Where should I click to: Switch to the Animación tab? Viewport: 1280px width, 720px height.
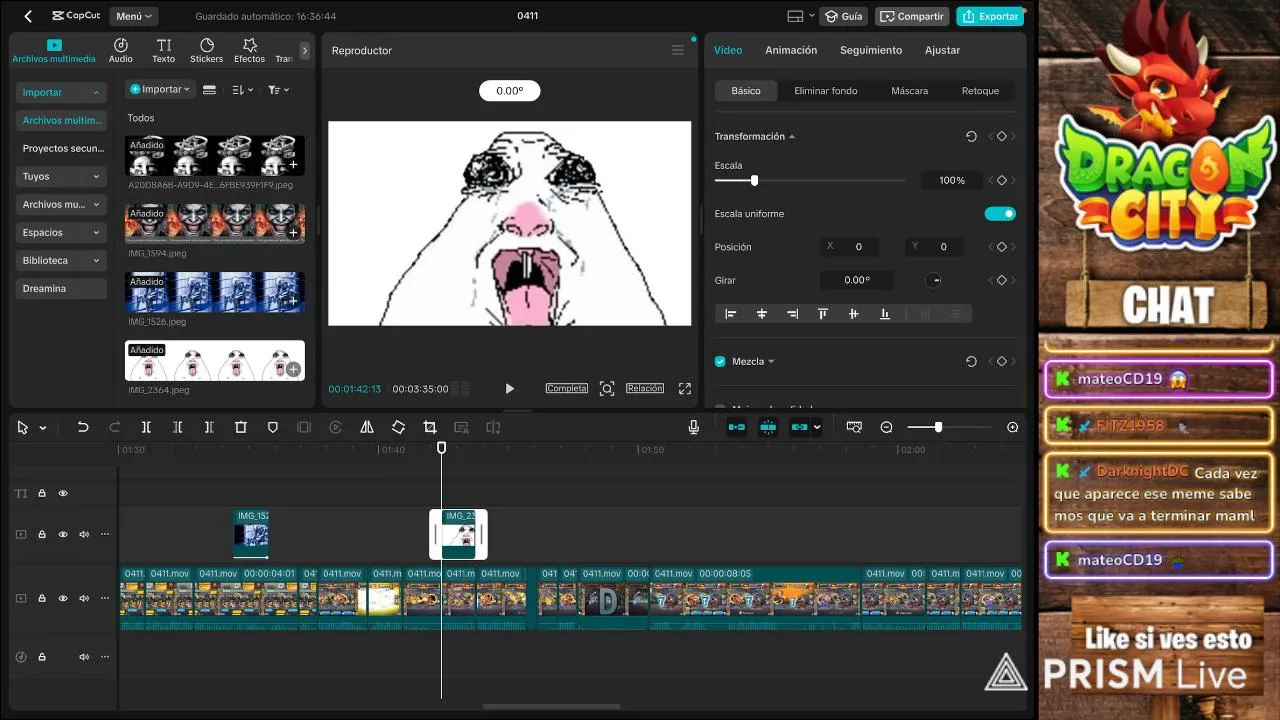pos(791,50)
